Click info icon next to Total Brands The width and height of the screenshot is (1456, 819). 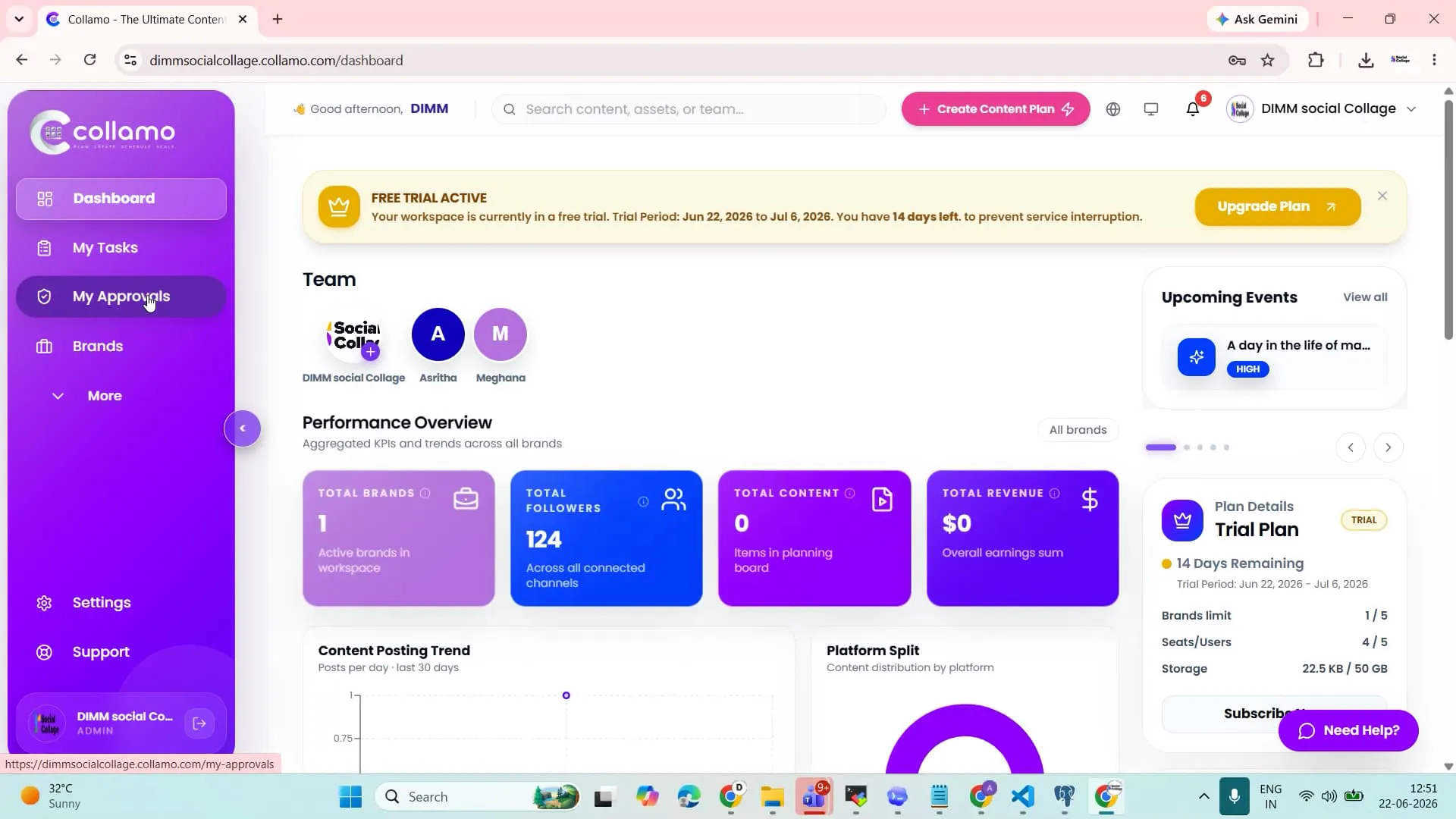[425, 493]
